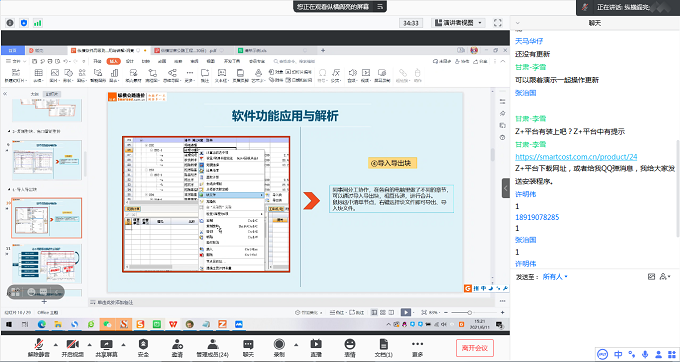The width and height of the screenshot is (680, 362).
Task: Click zoom out minus in the WPS status bar
Action: (447, 312)
